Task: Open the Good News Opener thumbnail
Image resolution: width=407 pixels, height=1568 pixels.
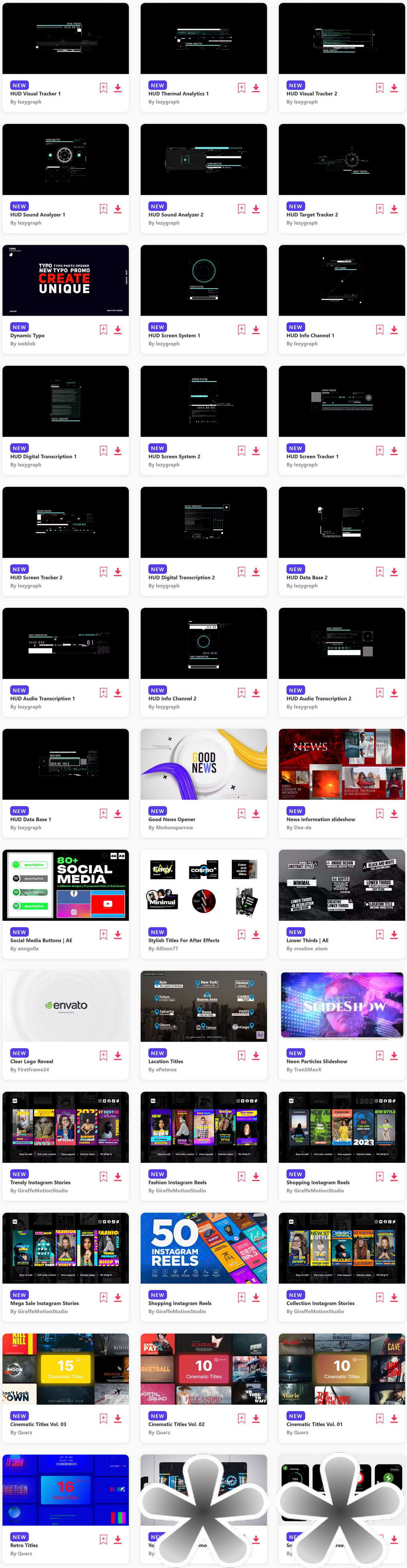Action: pyautogui.click(x=204, y=764)
